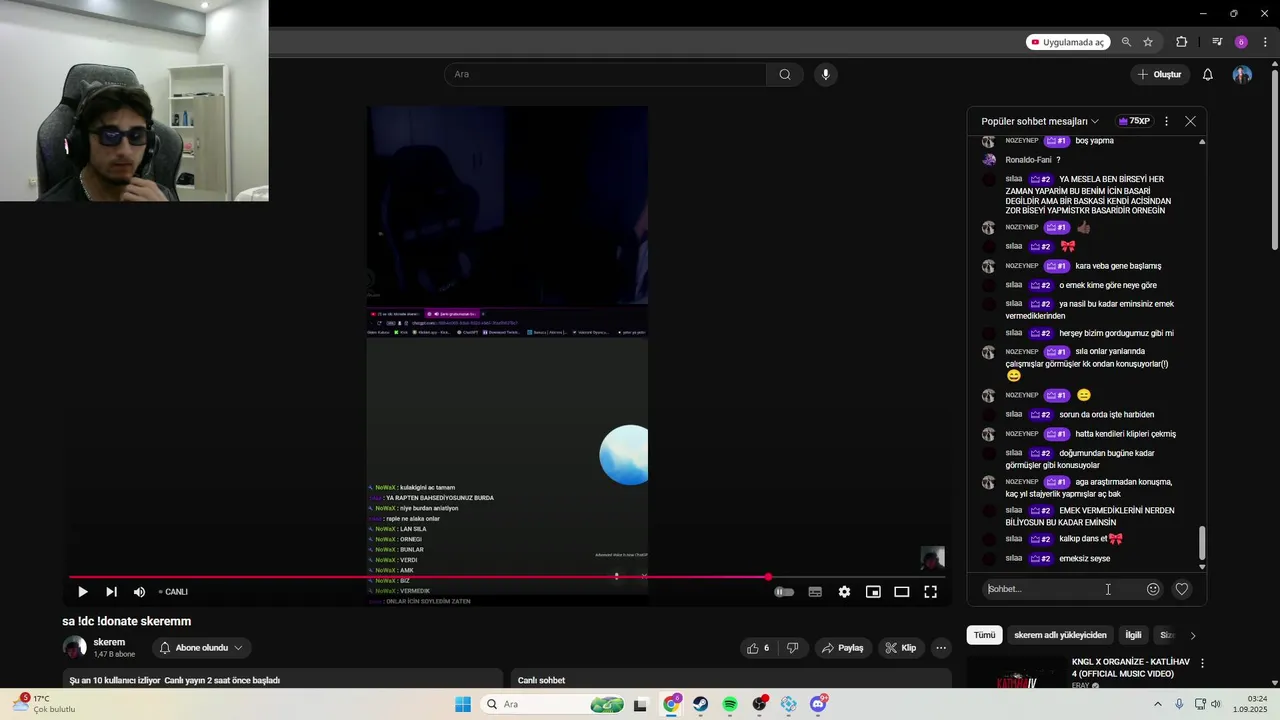
Task: Click Chrome zoom magnifier icon
Action: tap(1126, 42)
